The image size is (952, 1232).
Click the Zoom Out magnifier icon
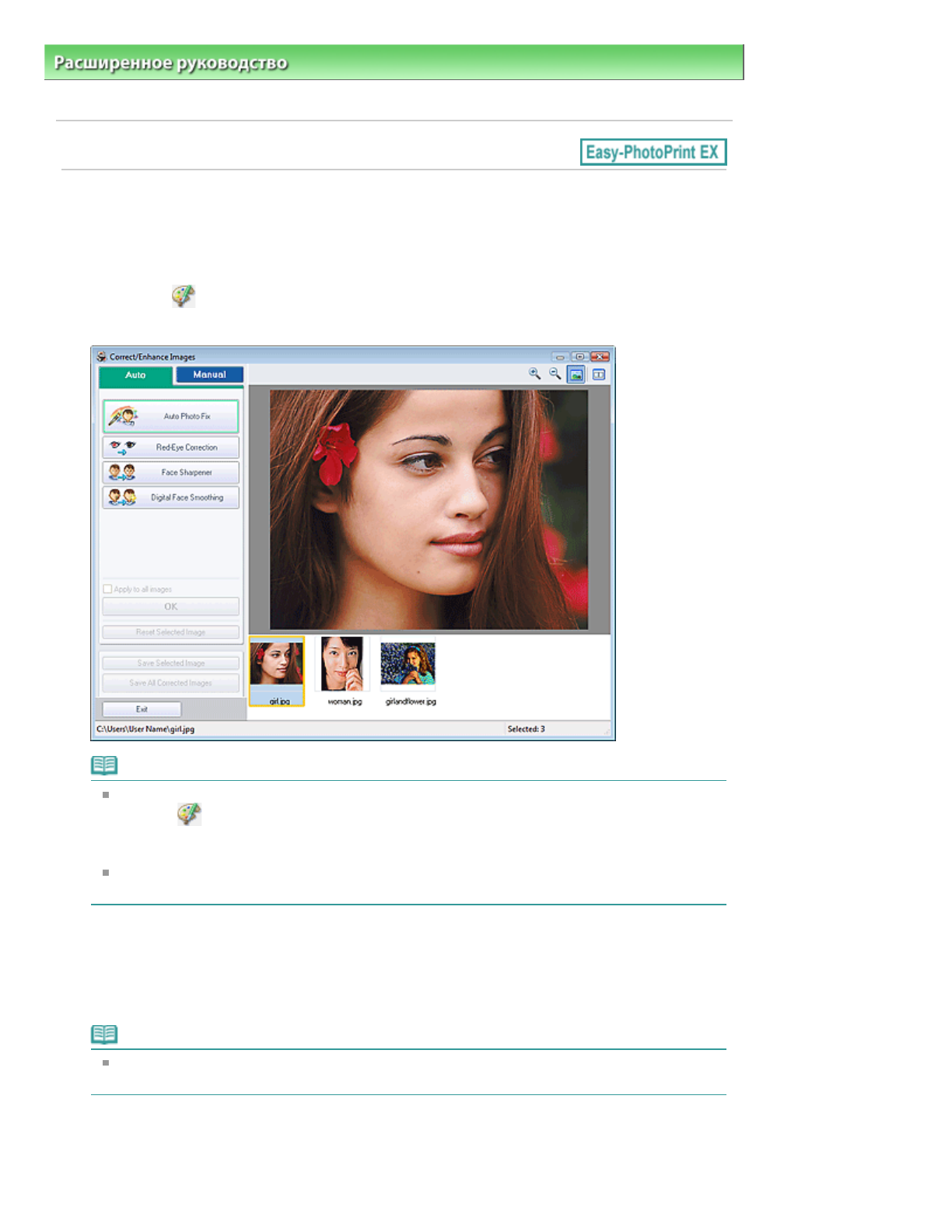pyautogui.click(x=555, y=374)
